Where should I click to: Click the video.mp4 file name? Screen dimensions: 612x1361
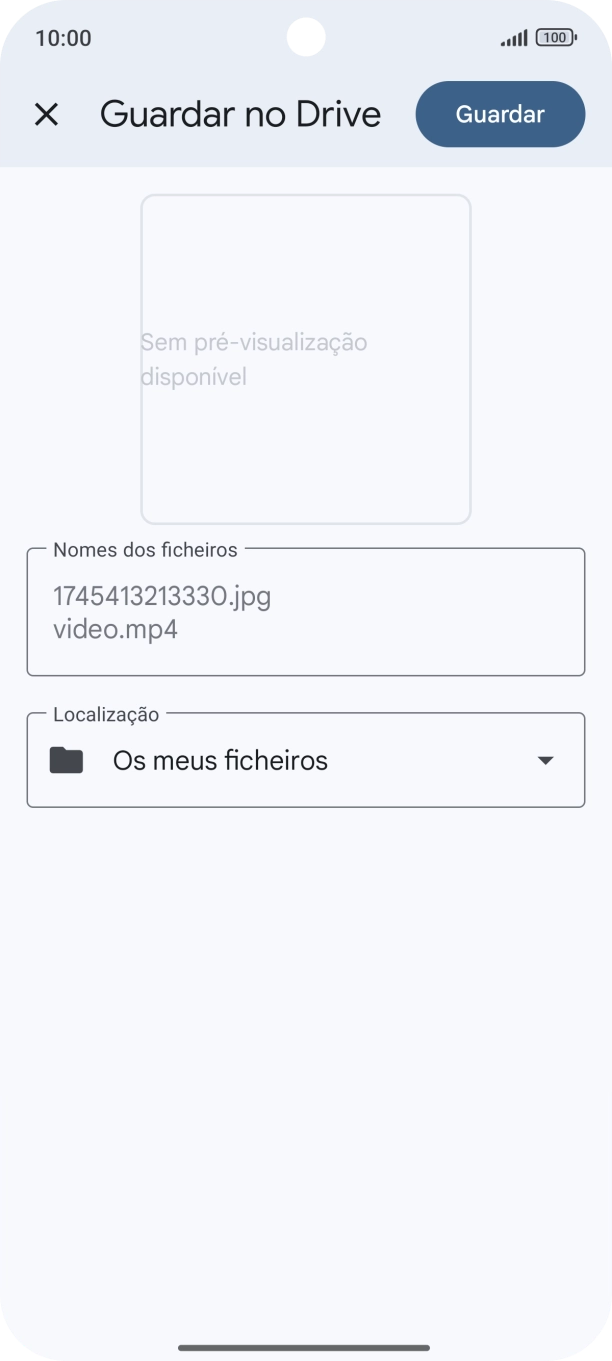[x=115, y=630]
